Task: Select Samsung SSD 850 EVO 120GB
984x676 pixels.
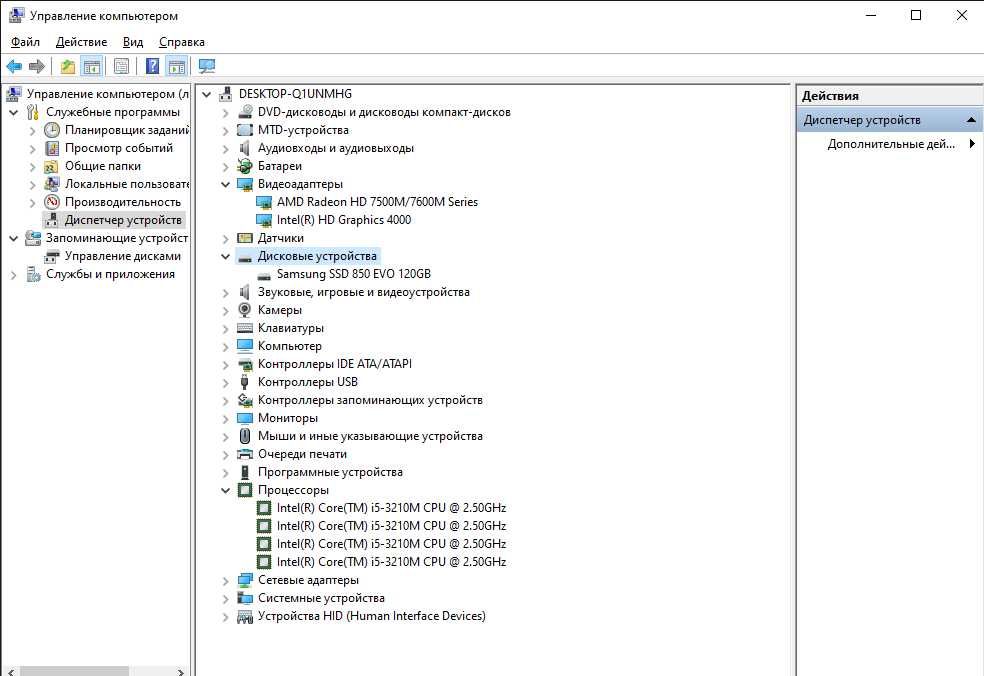Action: coord(353,274)
